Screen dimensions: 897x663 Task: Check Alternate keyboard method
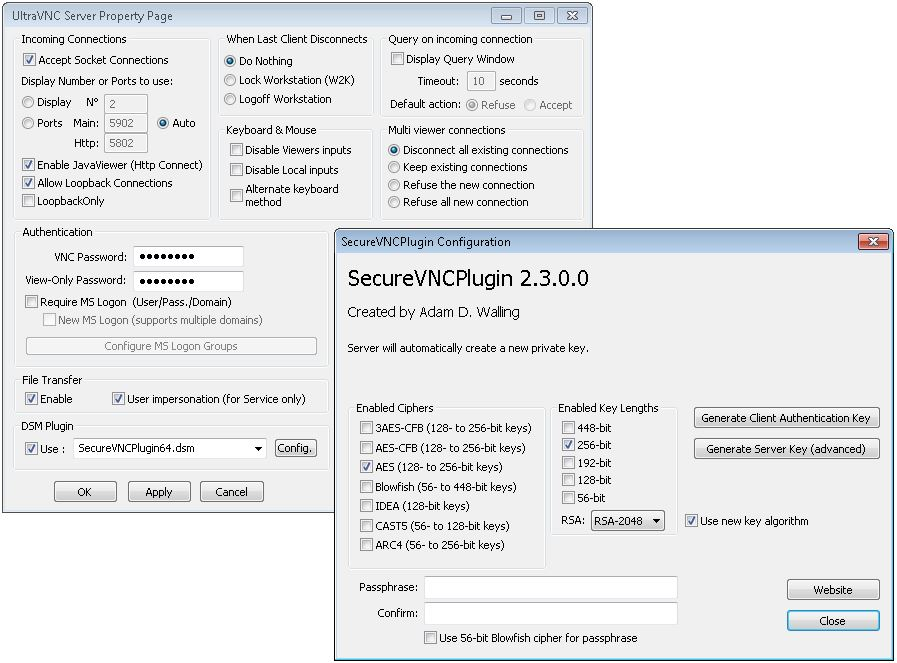(236, 195)
